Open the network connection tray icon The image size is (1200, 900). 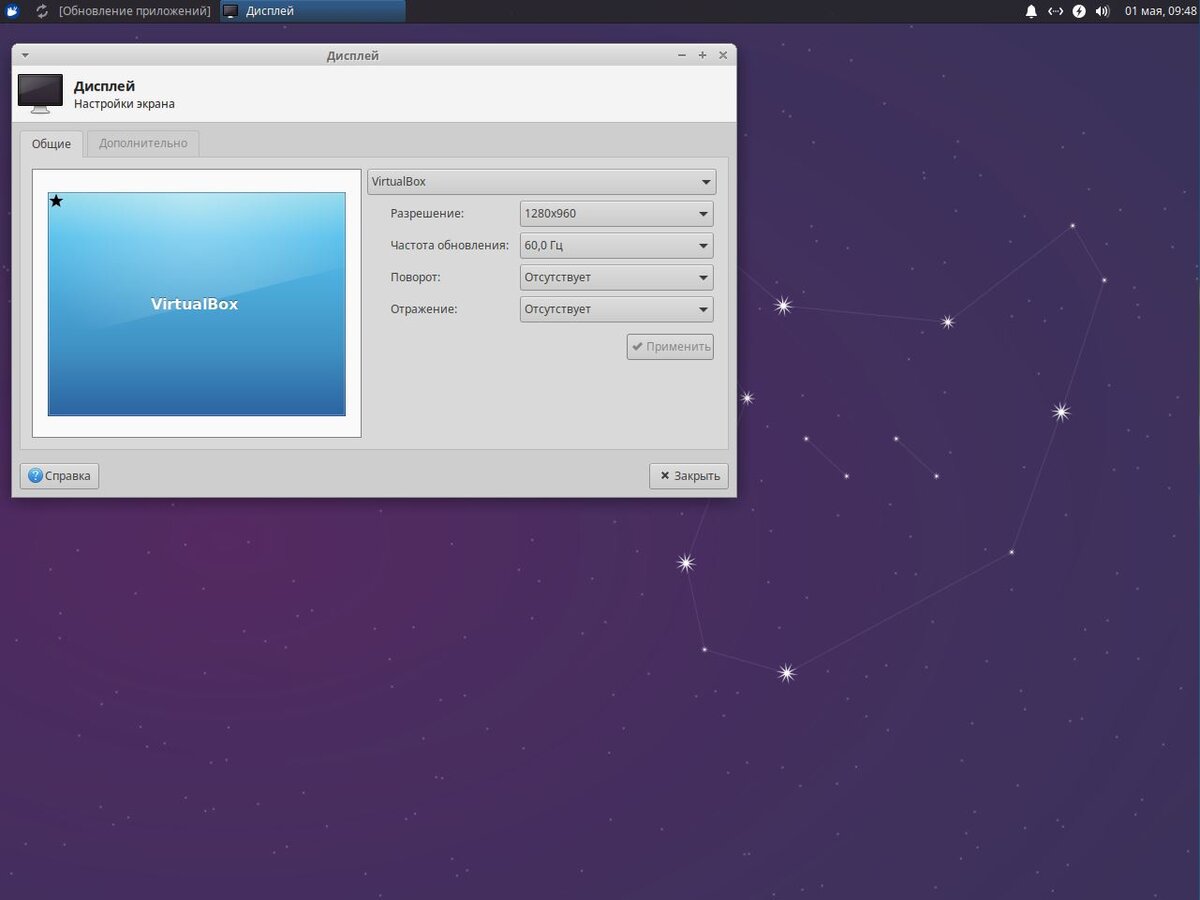click(1055, 11)
